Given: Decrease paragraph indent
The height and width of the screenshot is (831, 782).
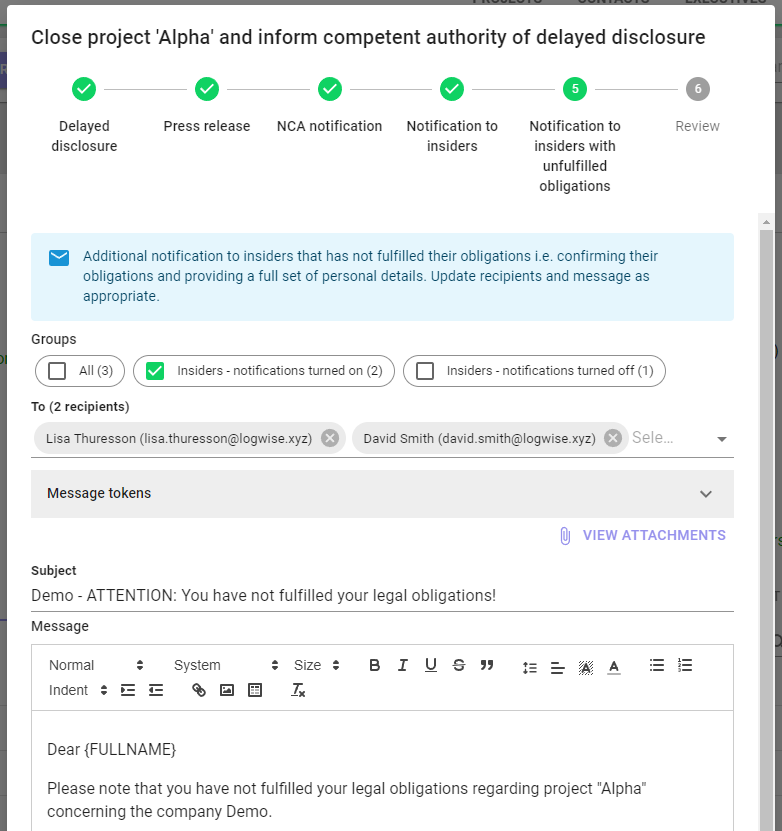Looking at the screenshot, I should (x=156, y=690).
